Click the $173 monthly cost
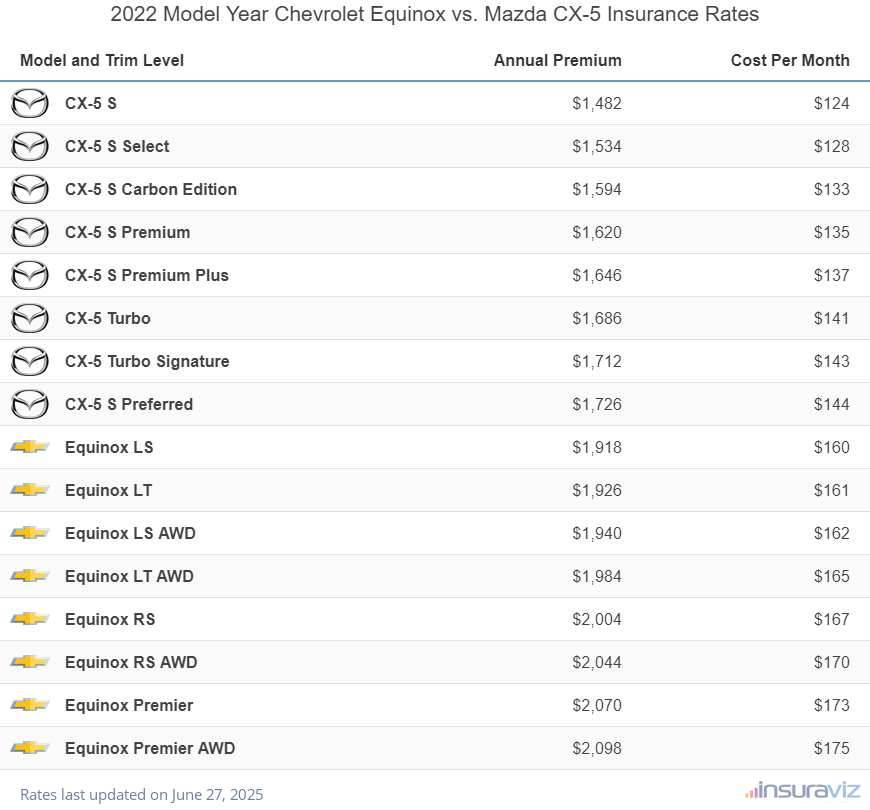Viewport: 870px width, 810px height. 832,705
